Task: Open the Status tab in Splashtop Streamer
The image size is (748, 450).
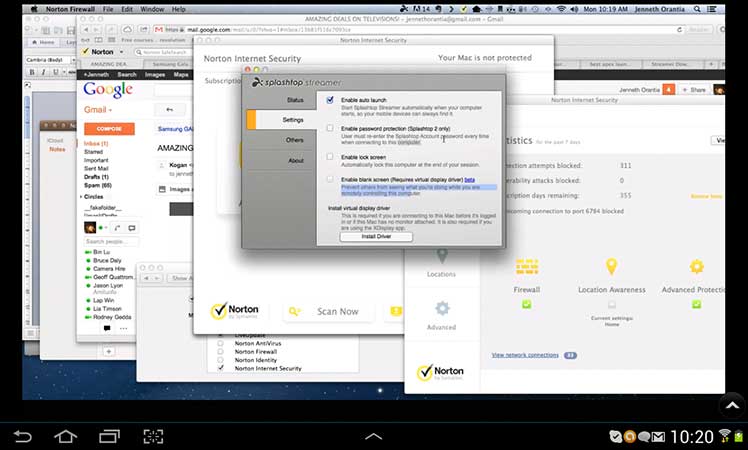Action: pos(295,100)
